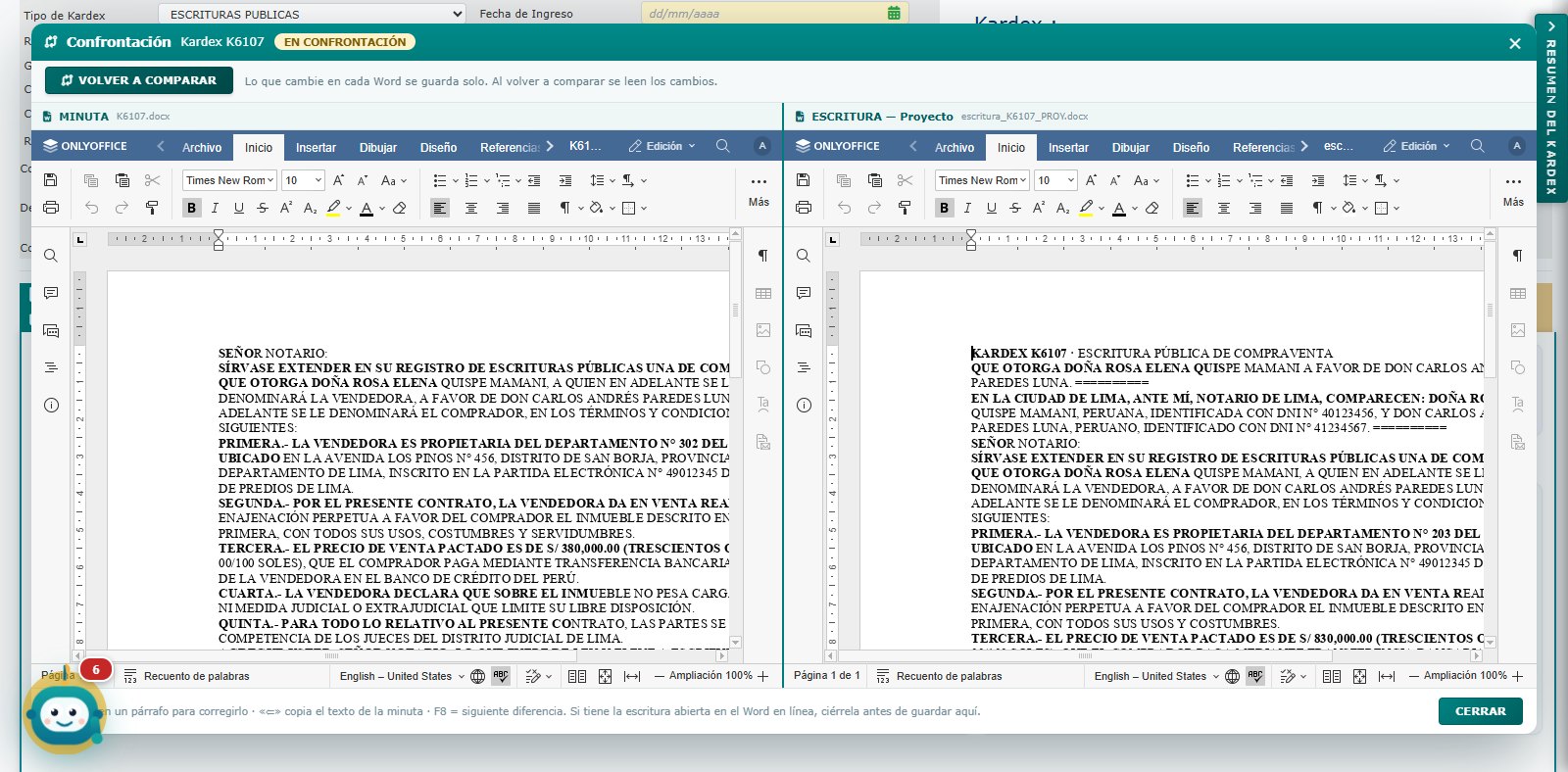Open Recuento de palabras in the ESCRITURA status bar

click(939, 676)
